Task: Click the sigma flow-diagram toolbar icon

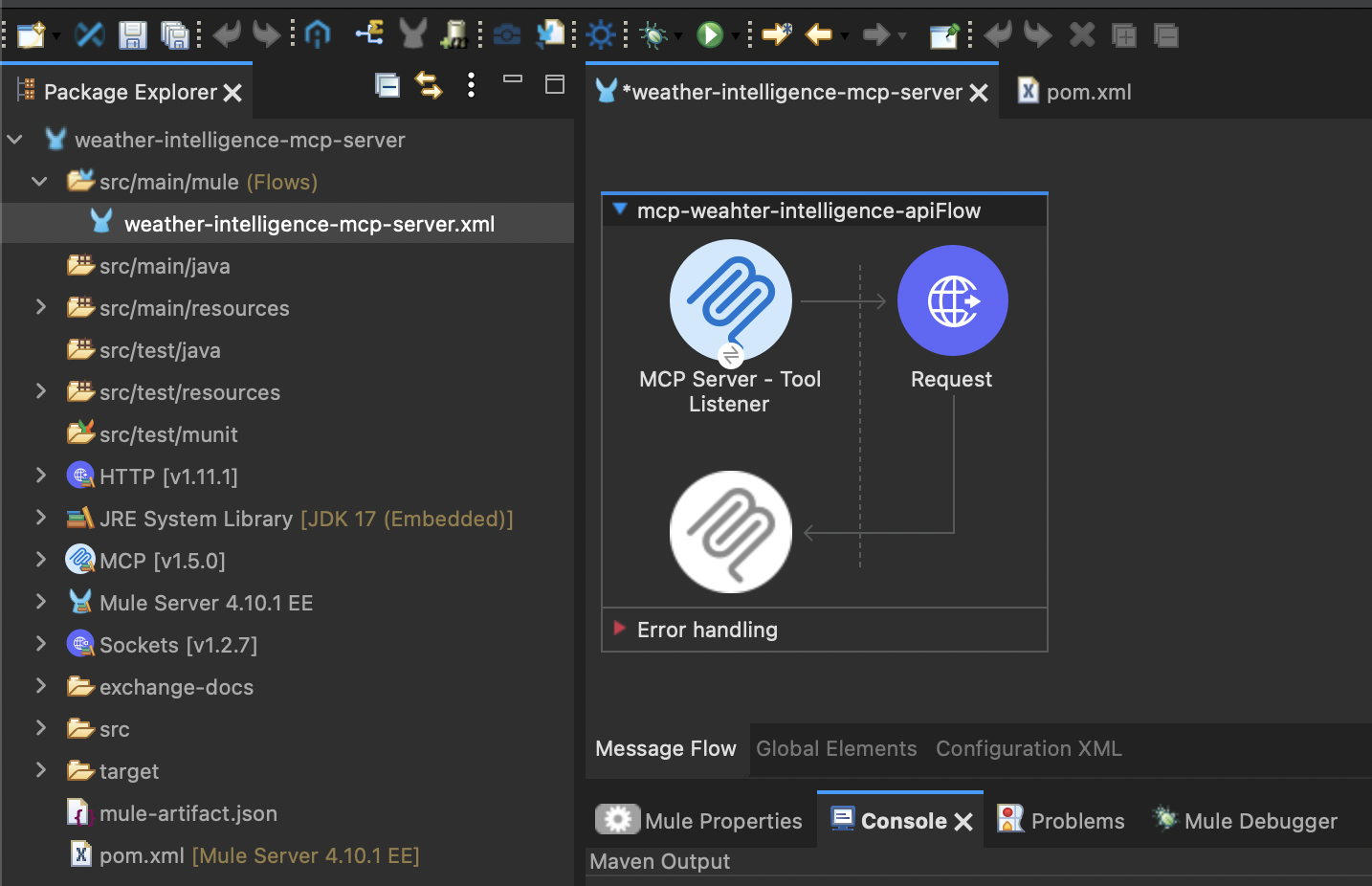Action: pos(369,34)
